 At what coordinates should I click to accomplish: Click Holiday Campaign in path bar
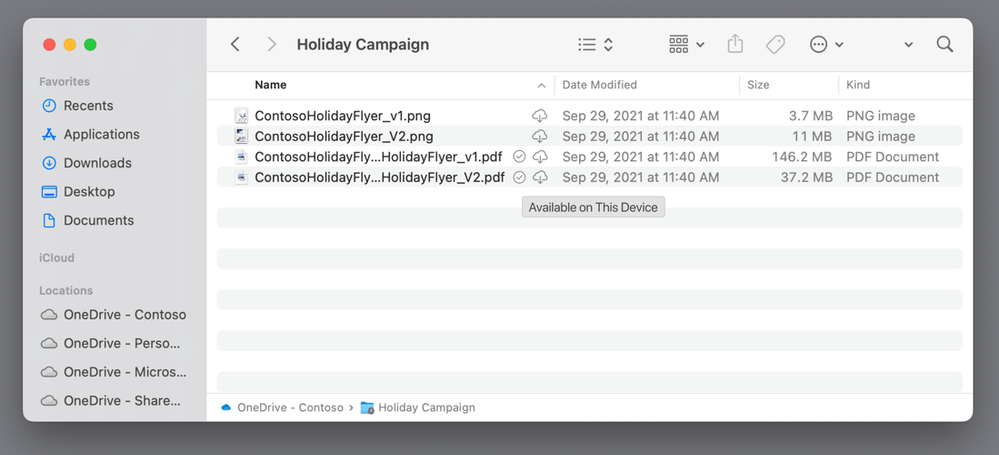[x=426, y=408]
